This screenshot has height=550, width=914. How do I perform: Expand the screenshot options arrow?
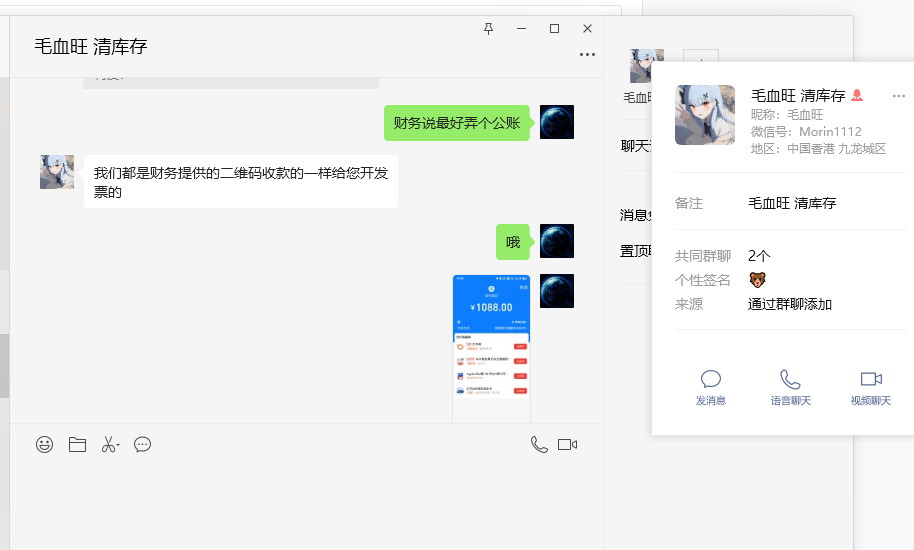(x=118, y=446)
